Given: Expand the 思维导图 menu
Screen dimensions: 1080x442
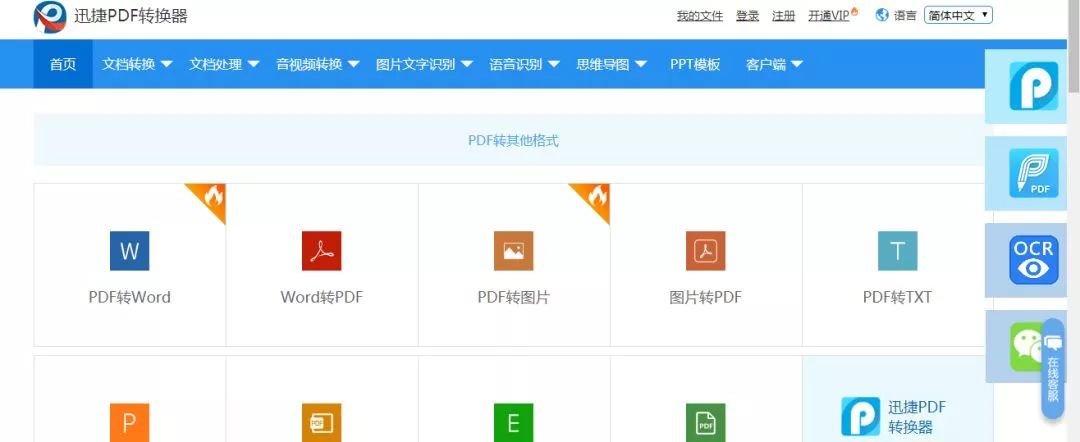Looking at the screenshot, I should tap(612, 64).
